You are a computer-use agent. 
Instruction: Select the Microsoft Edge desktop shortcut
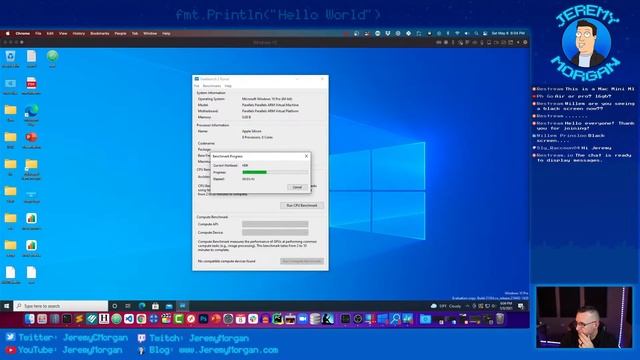pos(31,115)
